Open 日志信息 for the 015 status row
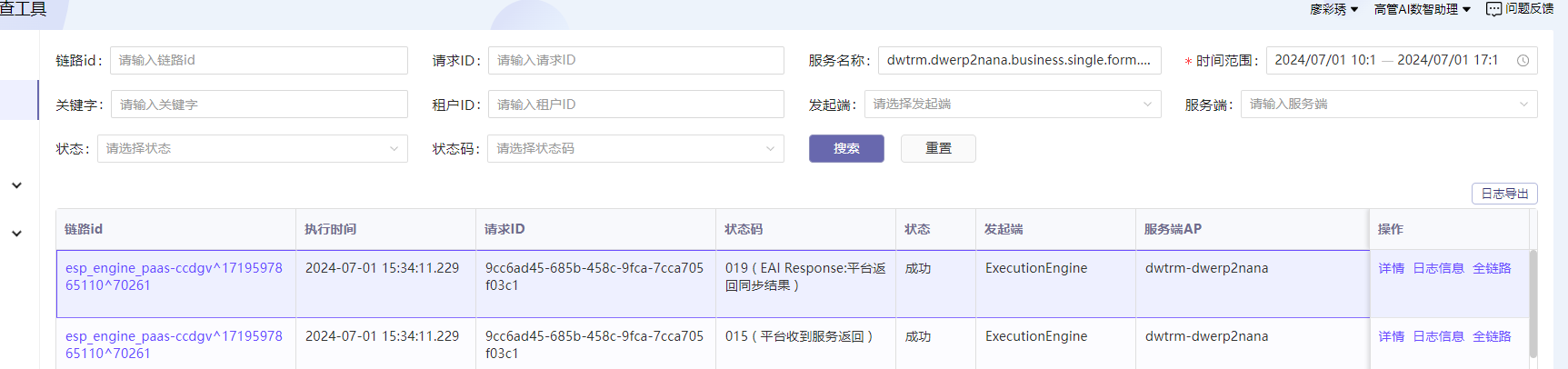Viewport: 1568px width, 369px height. click(x=1438, y=336)
